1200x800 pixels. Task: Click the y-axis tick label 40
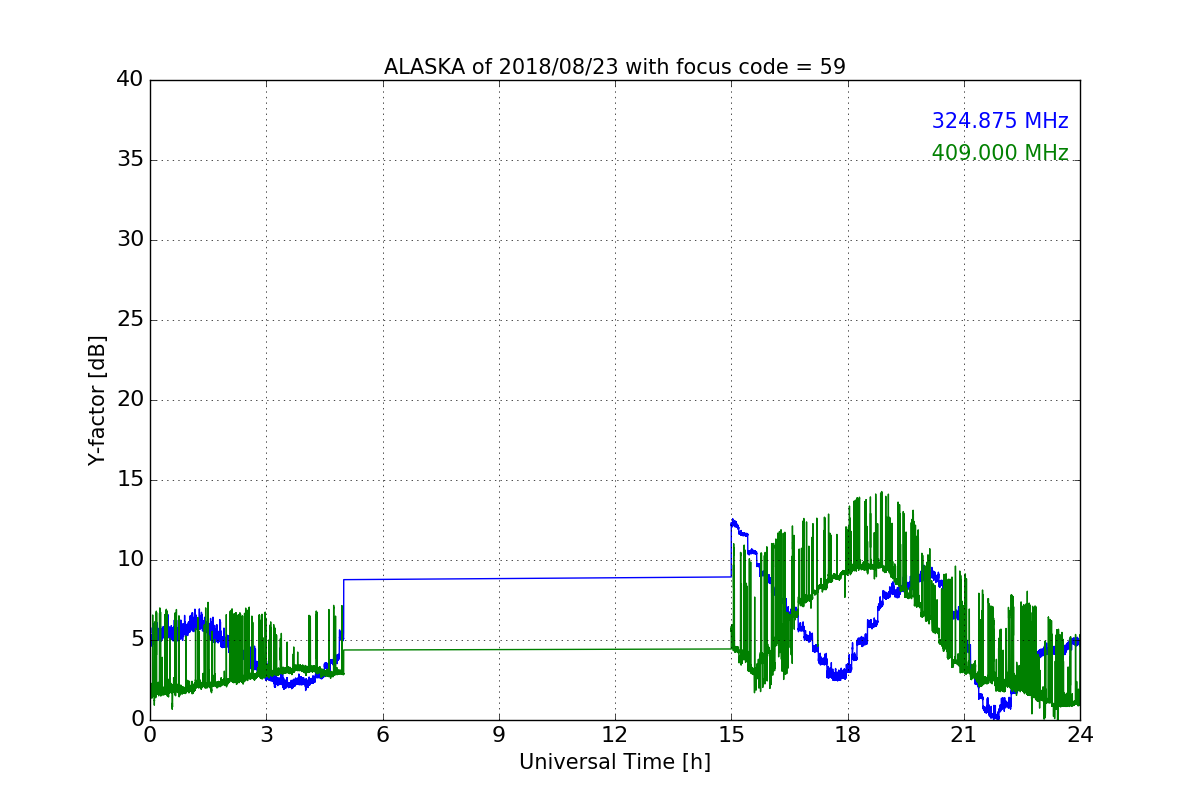click(x=130, y=80)
